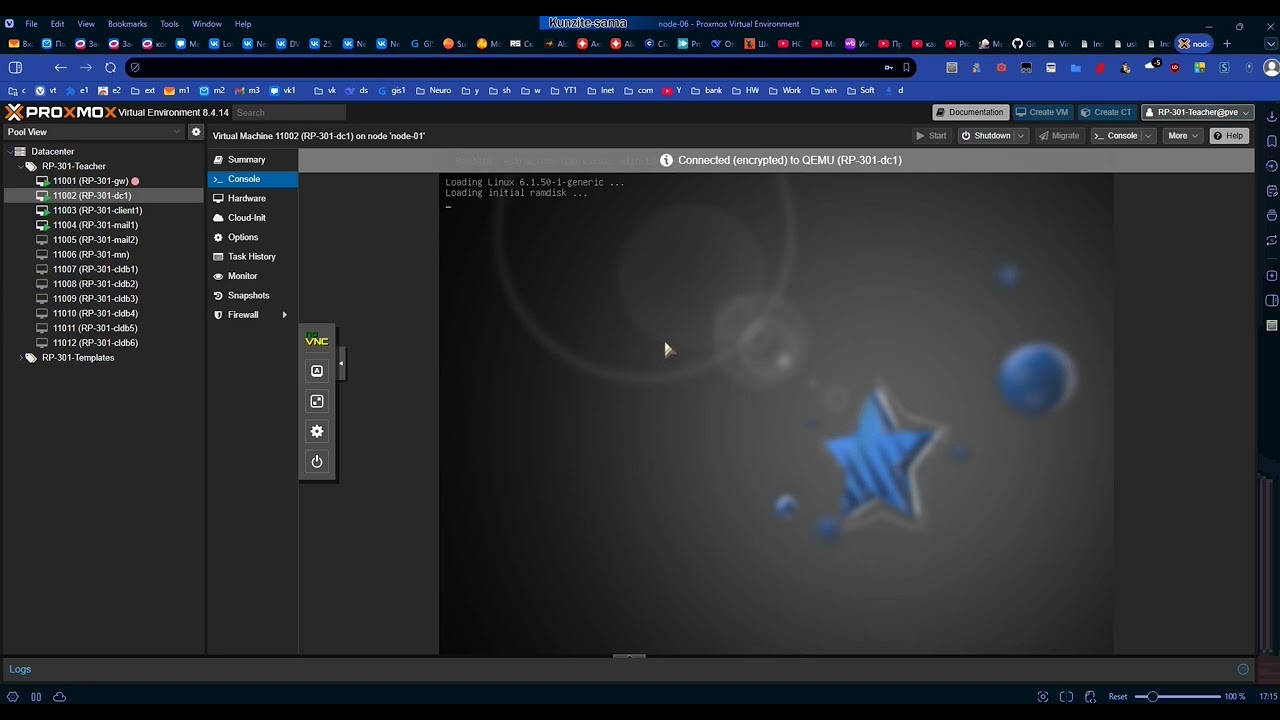Open the Pool View dropdown
This screenshot has width=1280, height=720.
95,132
